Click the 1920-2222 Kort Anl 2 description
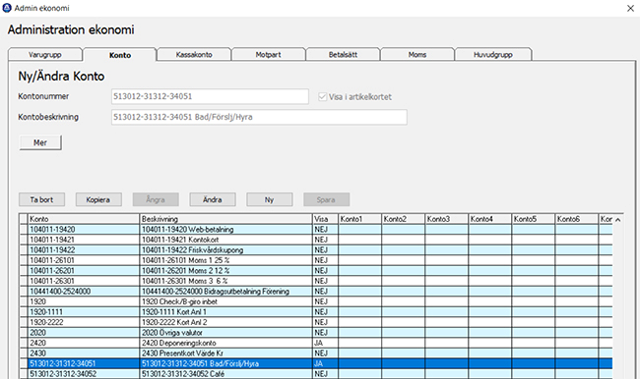Viewport: 640px width, 379px height. 226,322
